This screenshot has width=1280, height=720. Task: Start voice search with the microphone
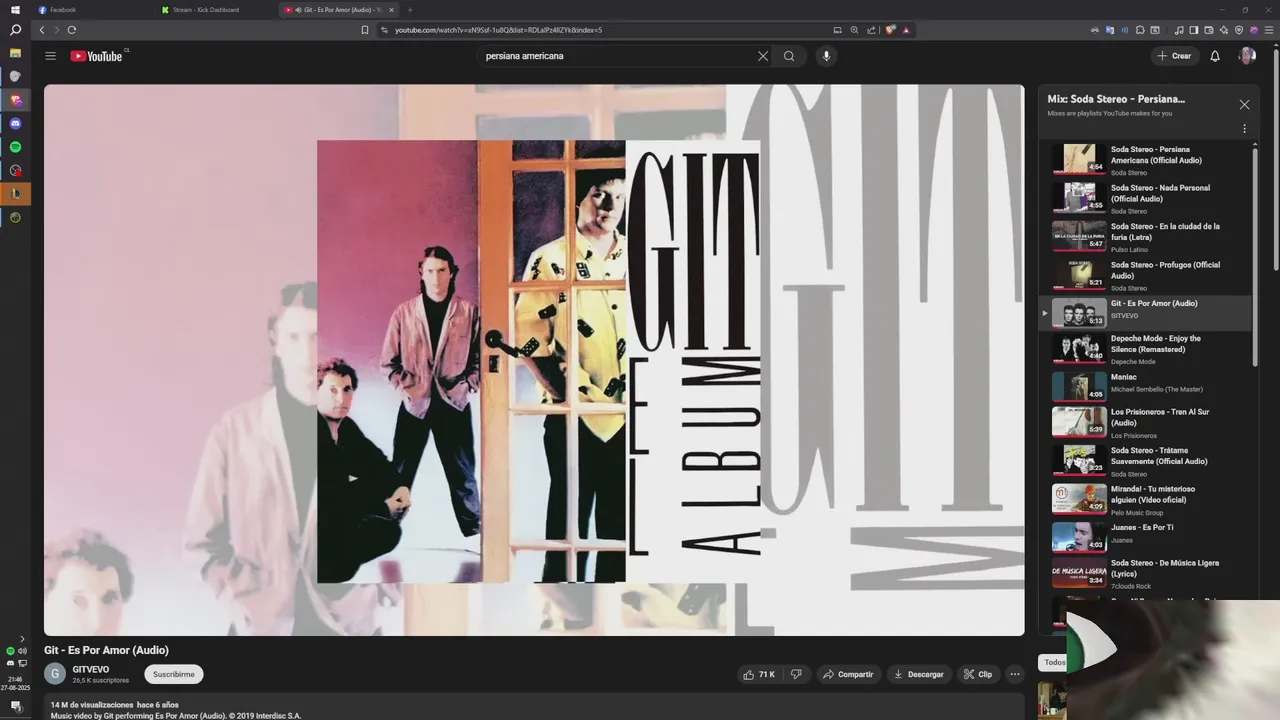tap(826, 56)
